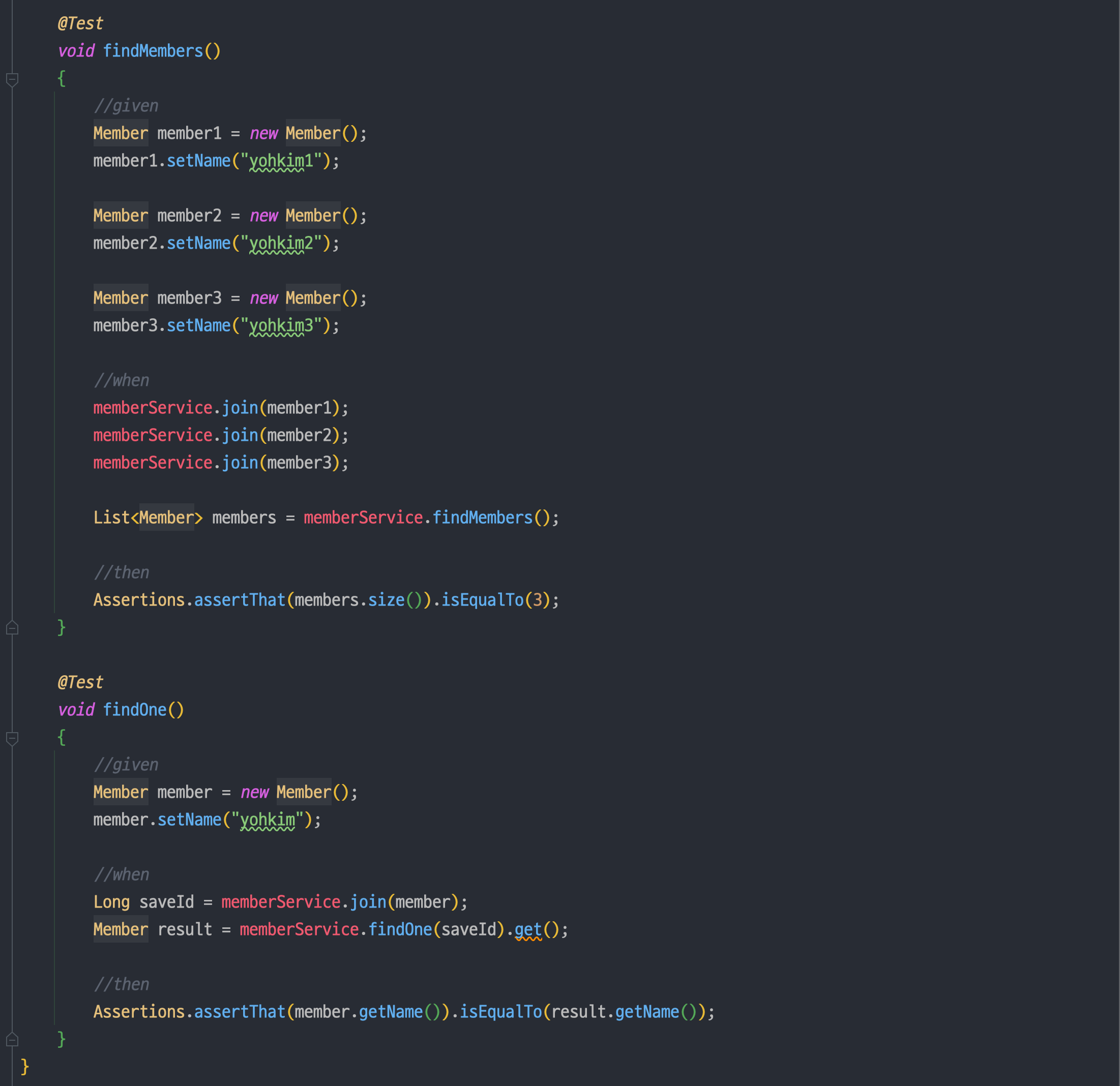The image size is (1120, 1086).
Task: Collapse findOne method at its opening brace fold marker
Action: pyautogui.click(x=12, y=738)
